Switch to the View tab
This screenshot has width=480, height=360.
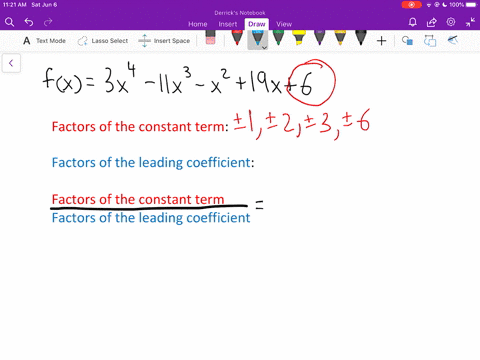[x=284, y=24]
